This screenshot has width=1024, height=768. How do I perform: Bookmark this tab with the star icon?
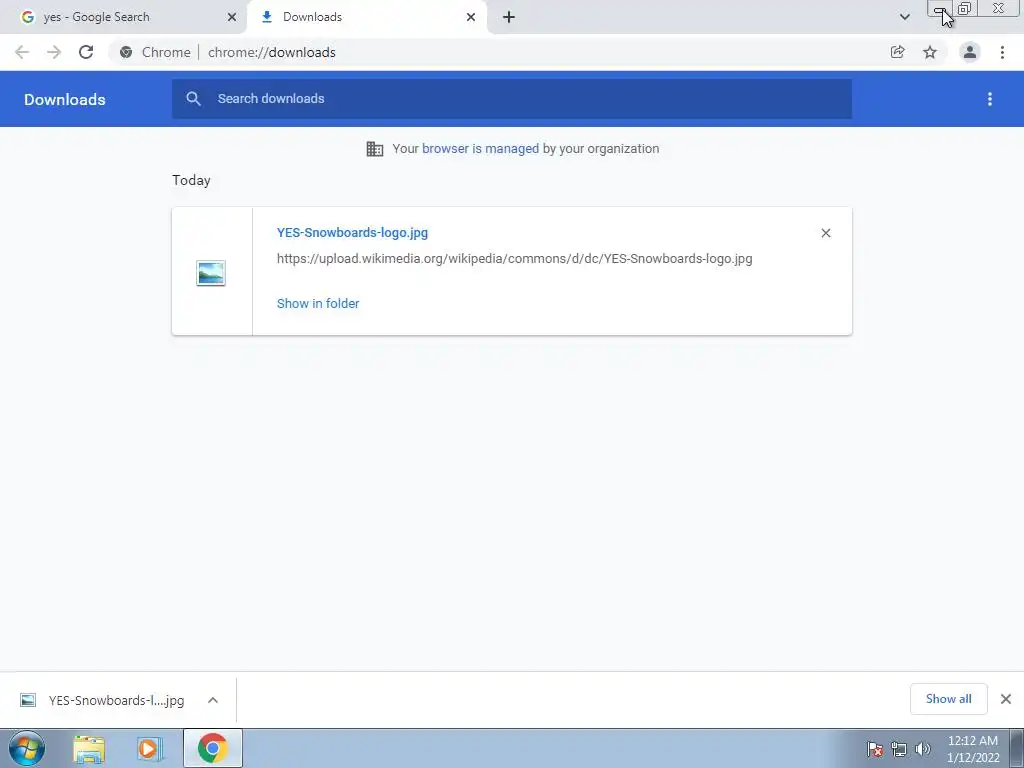(930, 52)
